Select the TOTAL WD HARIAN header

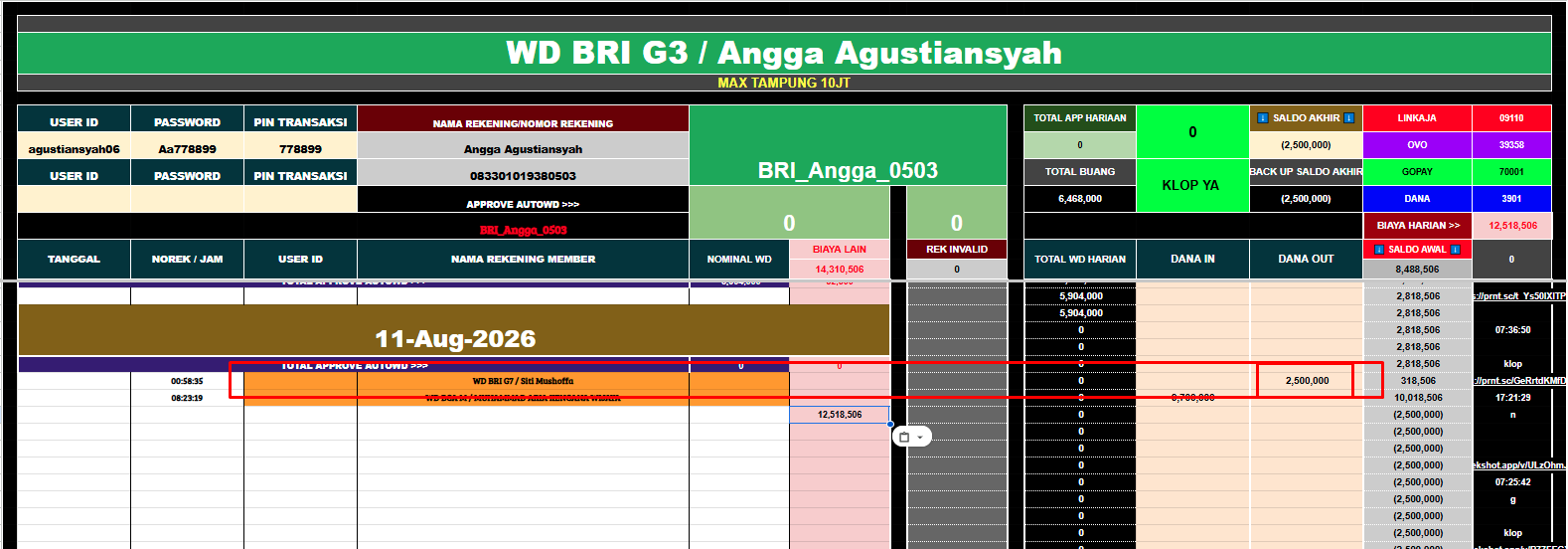click(x=1080, y=259)
